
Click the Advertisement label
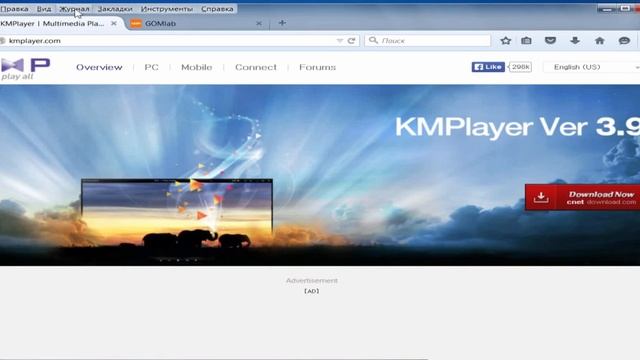tap(312, 280)
